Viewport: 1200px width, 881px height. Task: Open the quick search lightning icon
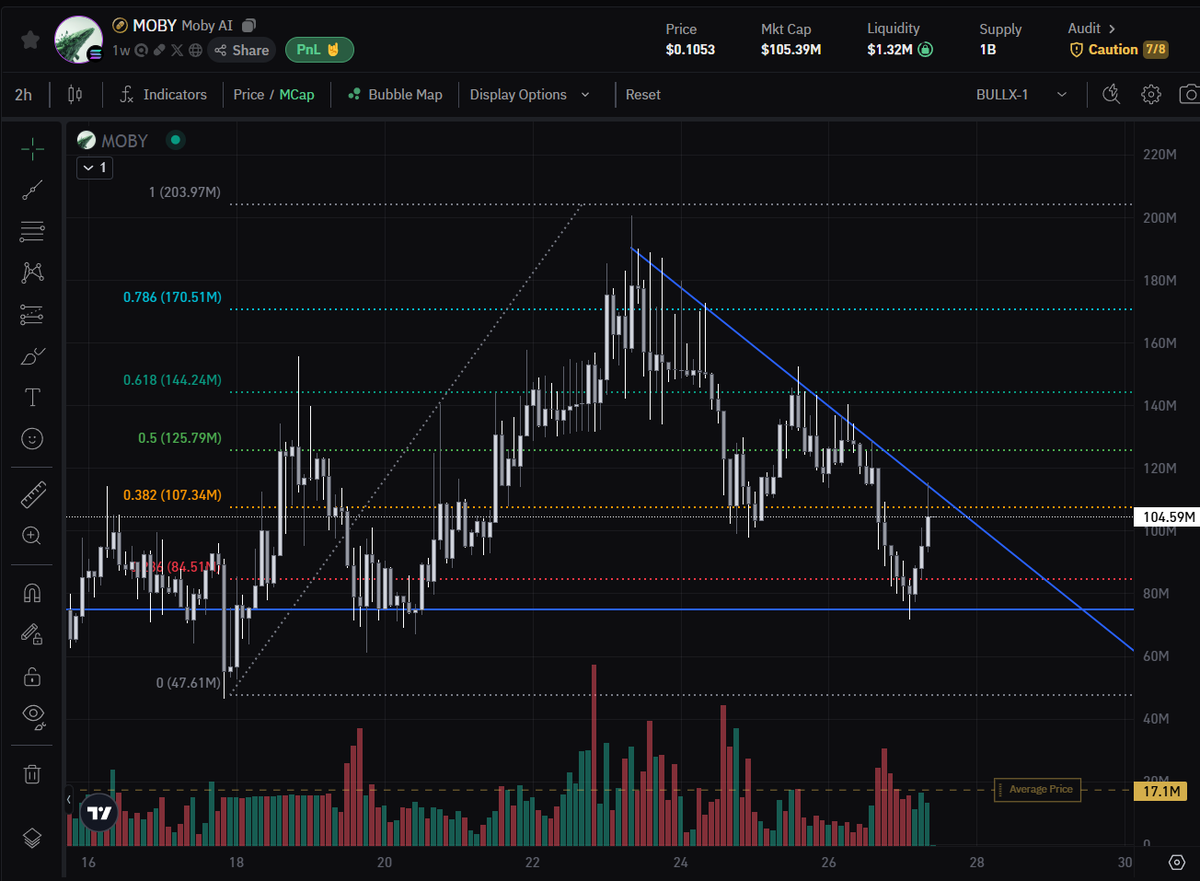[x=1111, y=94]
